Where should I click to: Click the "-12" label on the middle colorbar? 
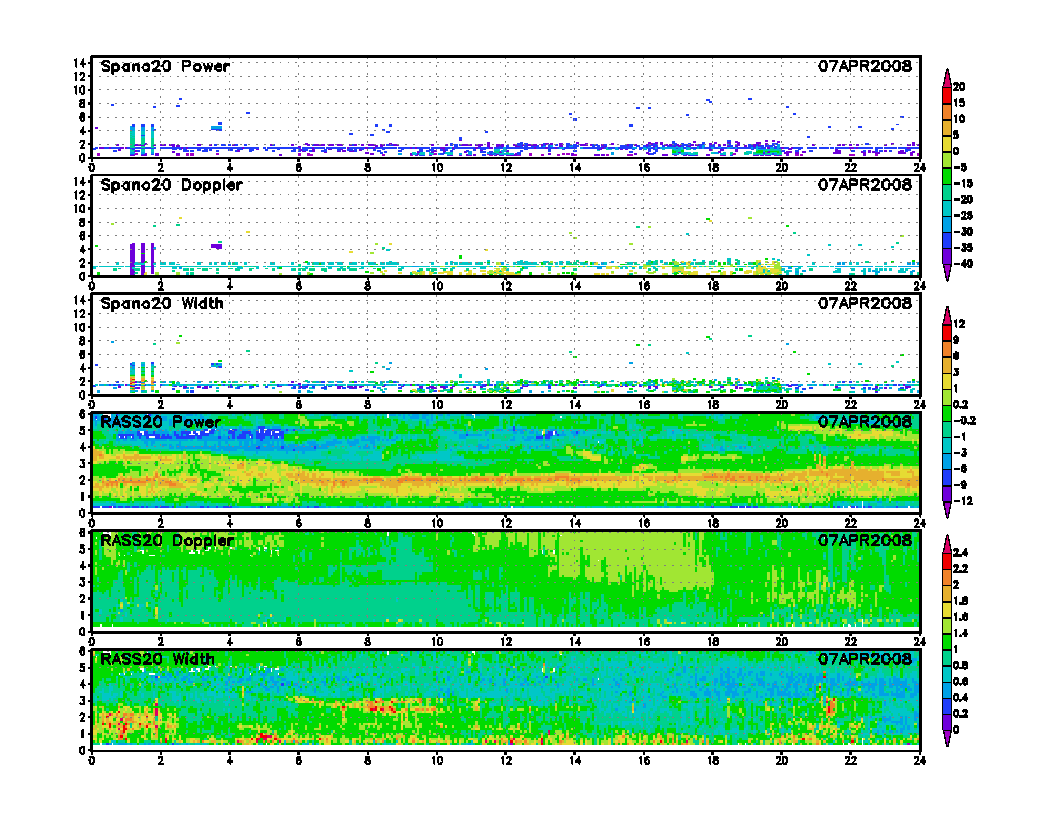click(x=963, y=501)
